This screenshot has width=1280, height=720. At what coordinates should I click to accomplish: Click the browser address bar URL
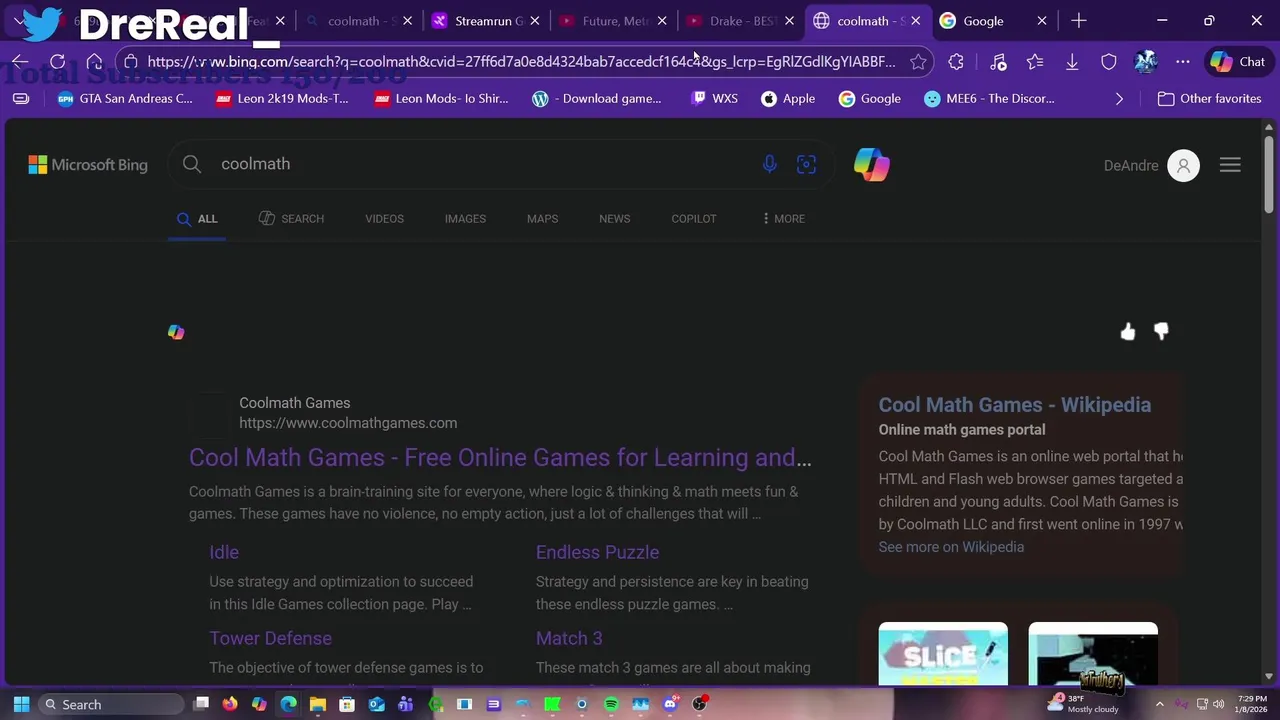tap(520, 62)
